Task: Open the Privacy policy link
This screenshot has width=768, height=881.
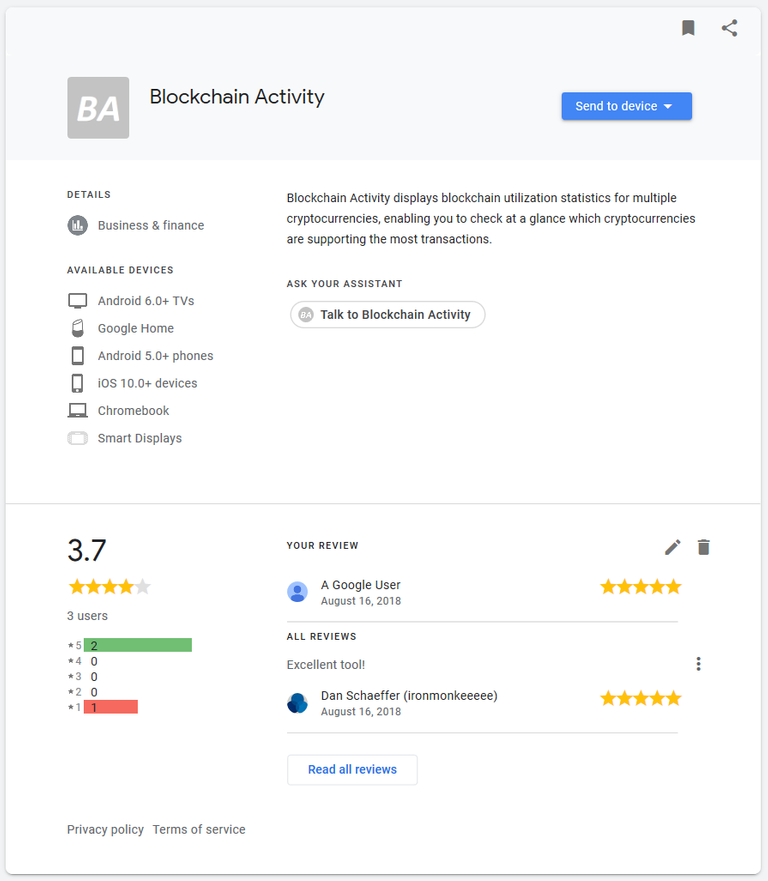Action: 105,829
